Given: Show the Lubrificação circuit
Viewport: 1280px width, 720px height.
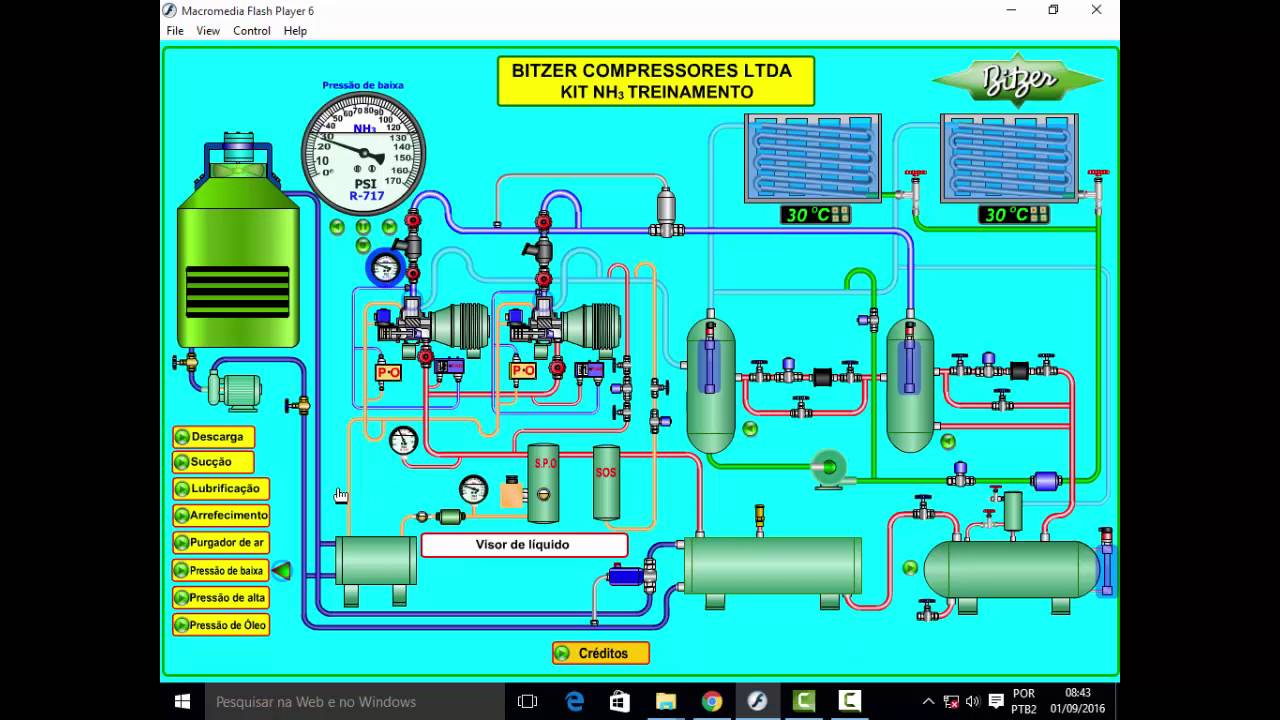Looking at the screenshot, I should pos(221,489).
